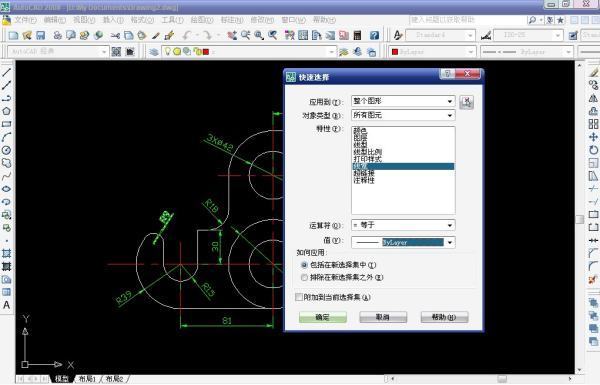Select 颜色 in property list
Viewport: 600px width, 385px height.
360,131
